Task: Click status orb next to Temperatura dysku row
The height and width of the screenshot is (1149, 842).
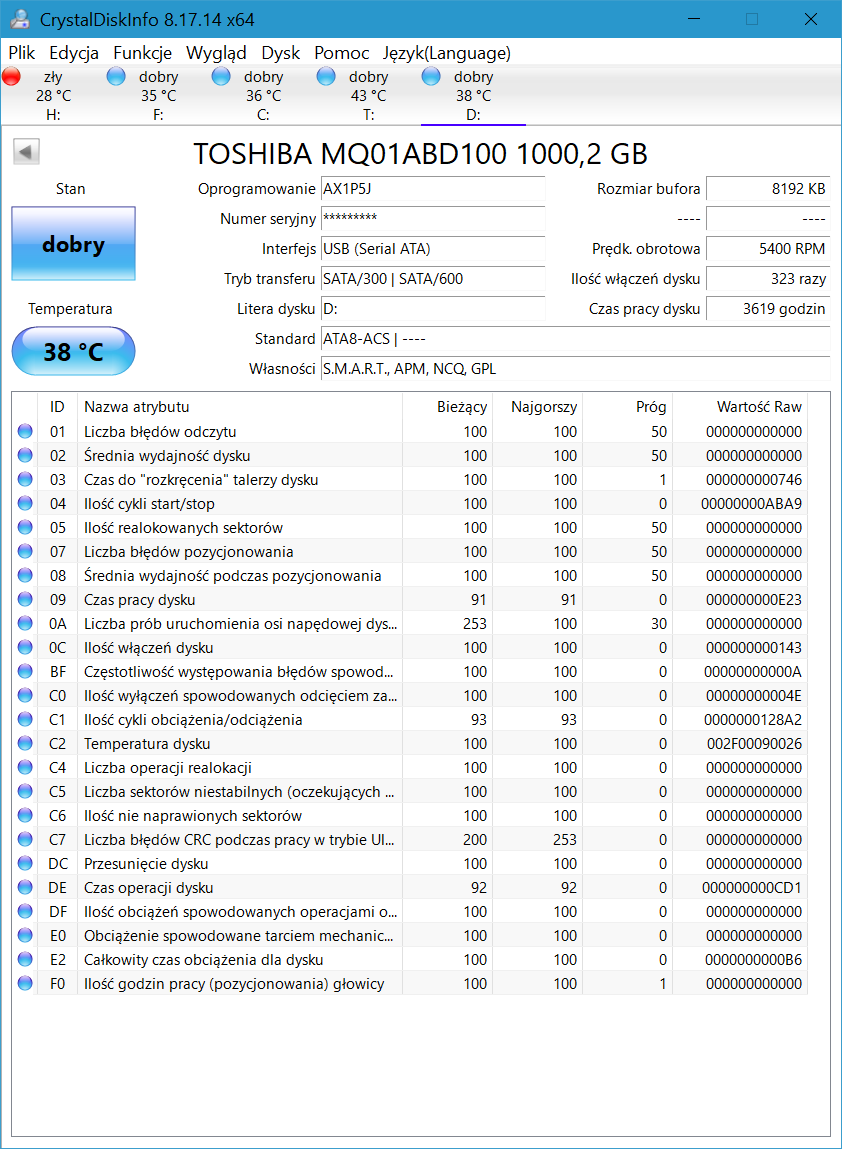Action: pos(25,744)
